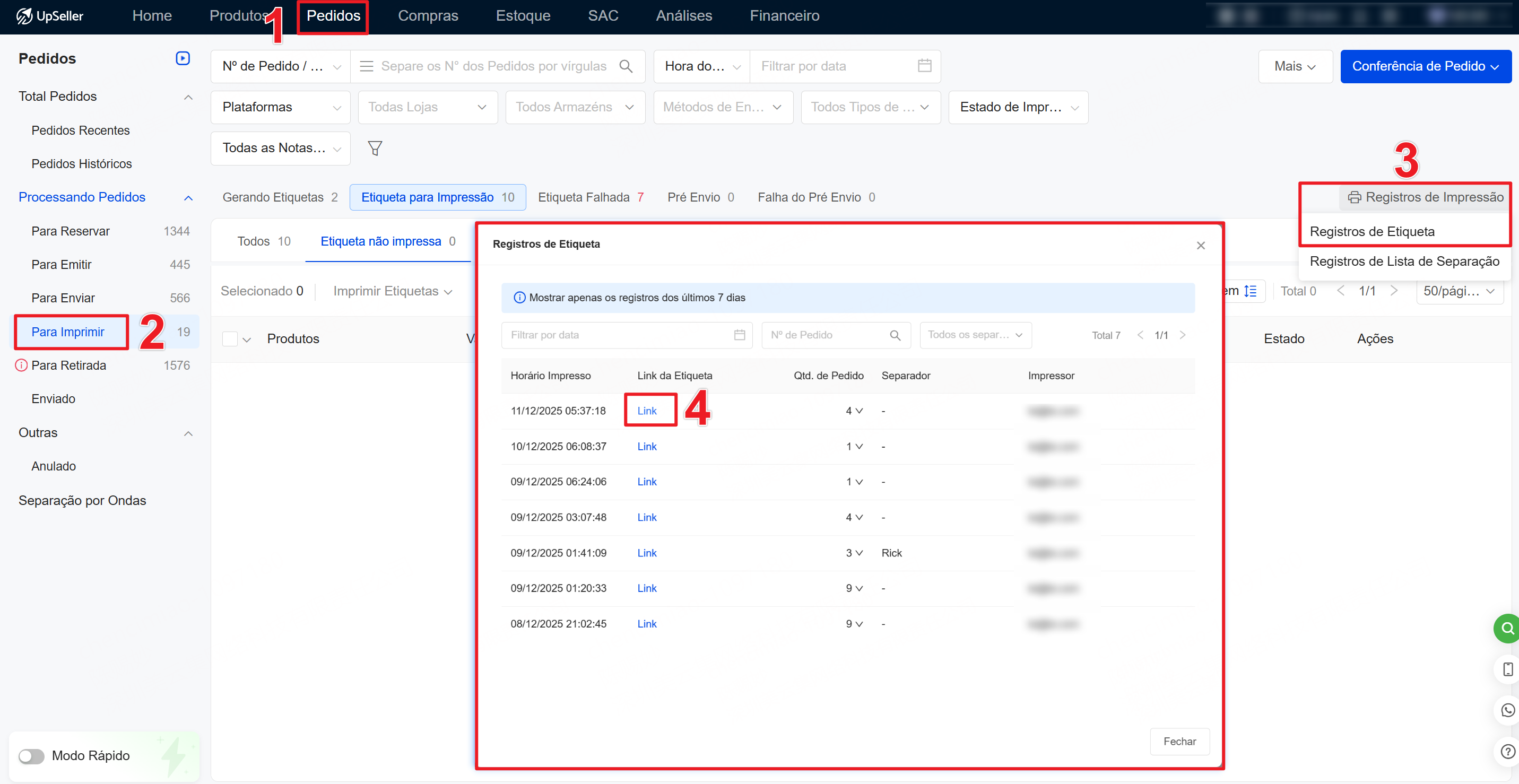The height and width of the screenshot is (784, 1519).
Task: Open Link for 10/12/2025 06:08:37 record
Action: pyautogui.click(x=646, y=446)
